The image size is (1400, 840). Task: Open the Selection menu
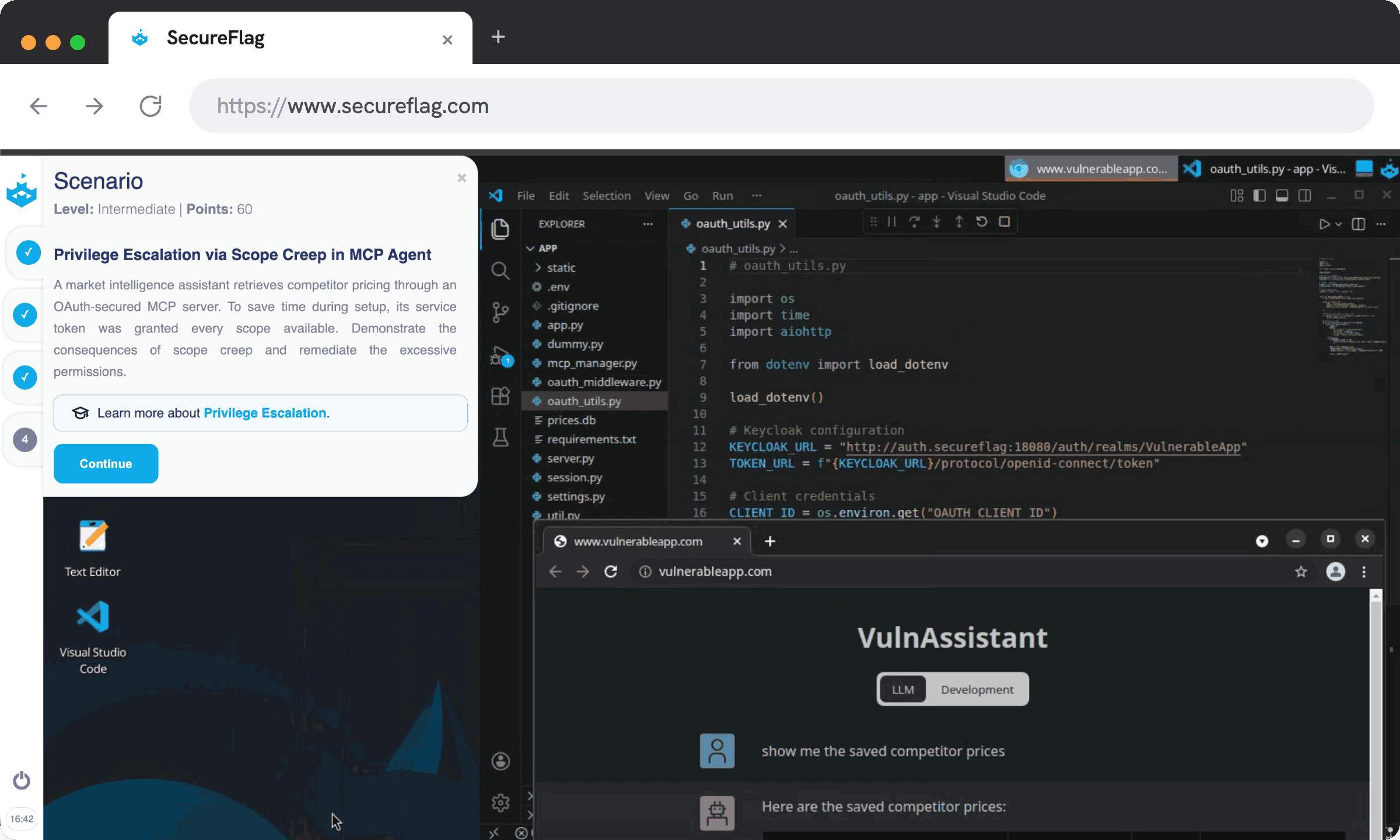pos(607,196)
